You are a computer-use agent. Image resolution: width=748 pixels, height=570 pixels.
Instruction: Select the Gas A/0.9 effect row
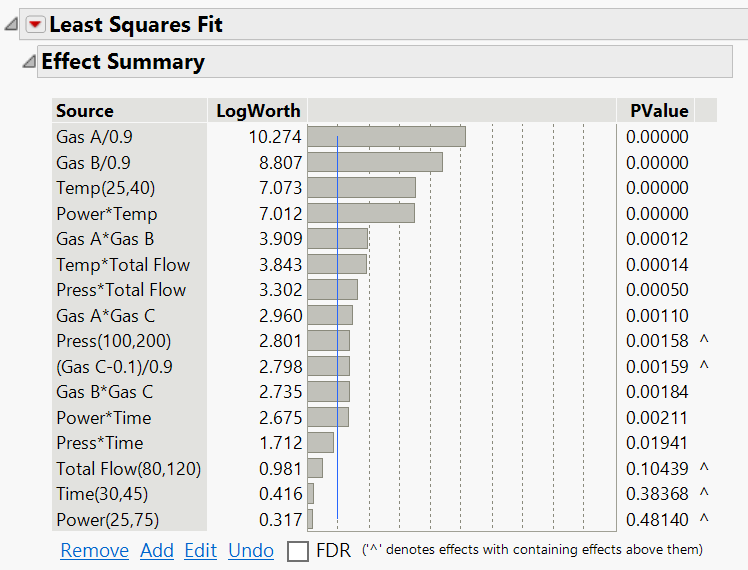pyautogui.click(x=93, y=137)
